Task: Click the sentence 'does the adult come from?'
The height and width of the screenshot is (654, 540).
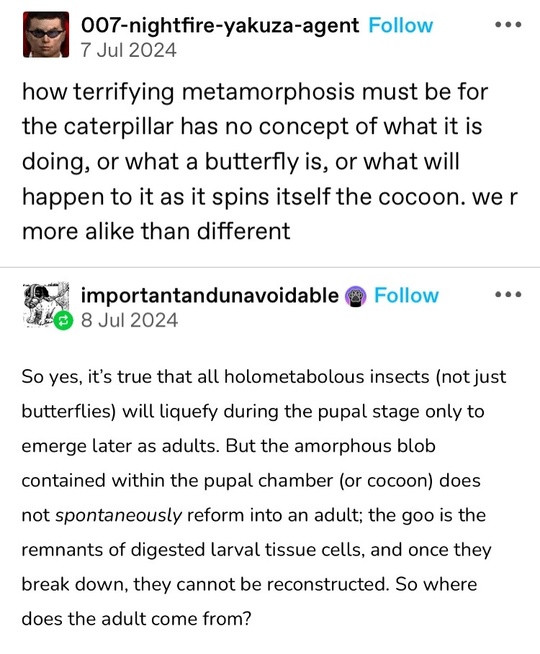Action: click(x=136, y=619)
